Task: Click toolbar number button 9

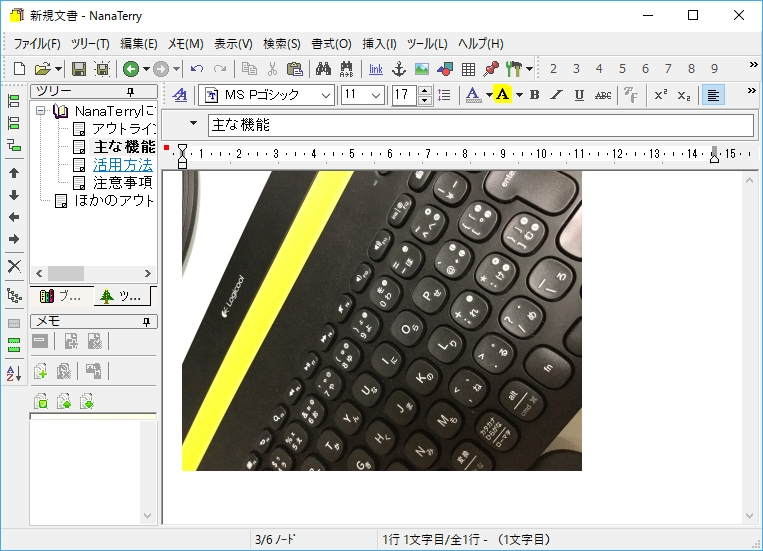Action: (x=714, y=69)
